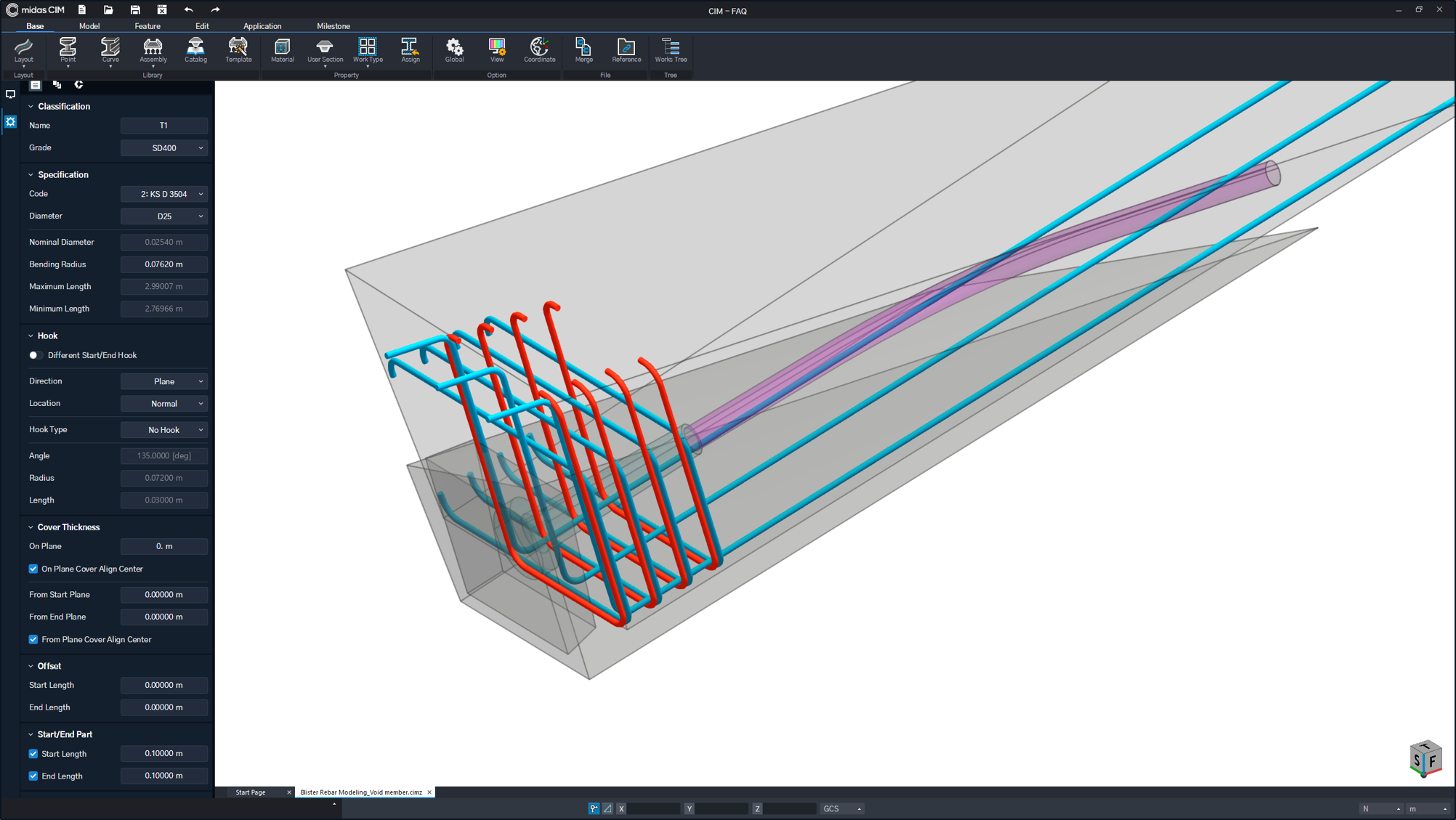This screenshot has width=1456, height=820.
Task: Uncheck From Plane Cover Align Center
Action: (x=33, y=639)
